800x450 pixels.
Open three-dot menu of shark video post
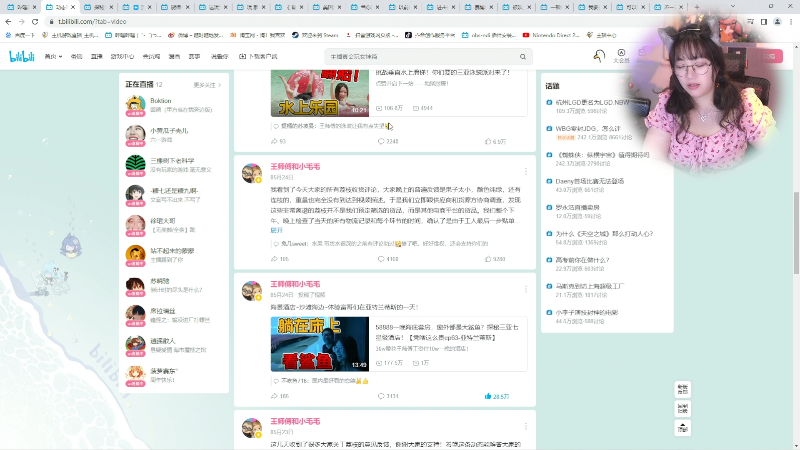click(x=526, y=289)
